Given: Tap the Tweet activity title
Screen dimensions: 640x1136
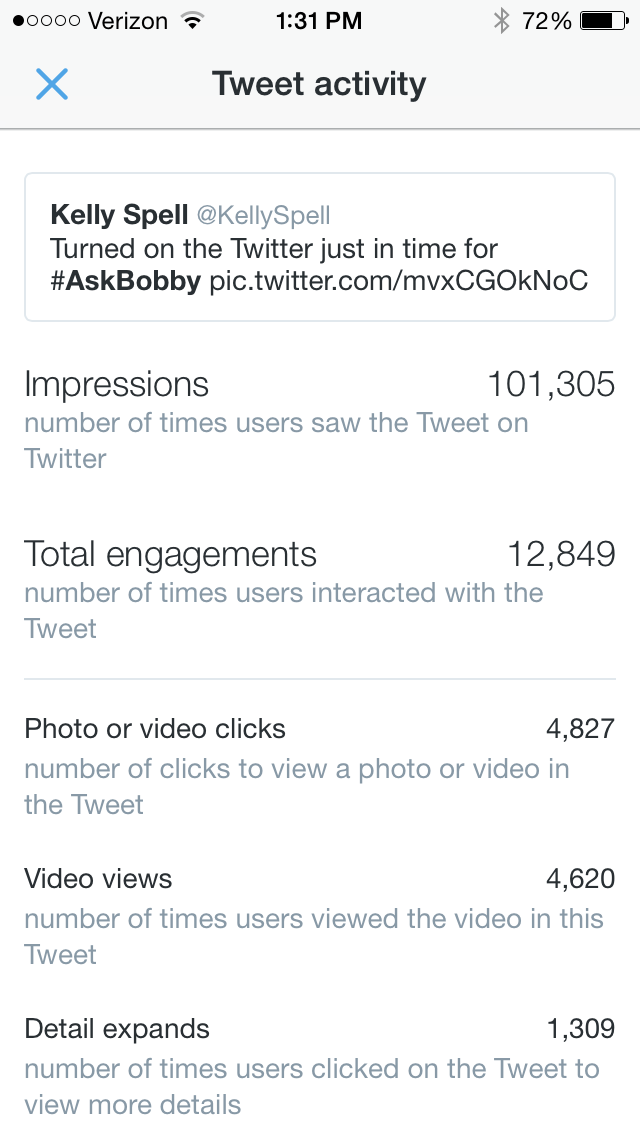Looking at the screenshot, I should click(319, 84).
